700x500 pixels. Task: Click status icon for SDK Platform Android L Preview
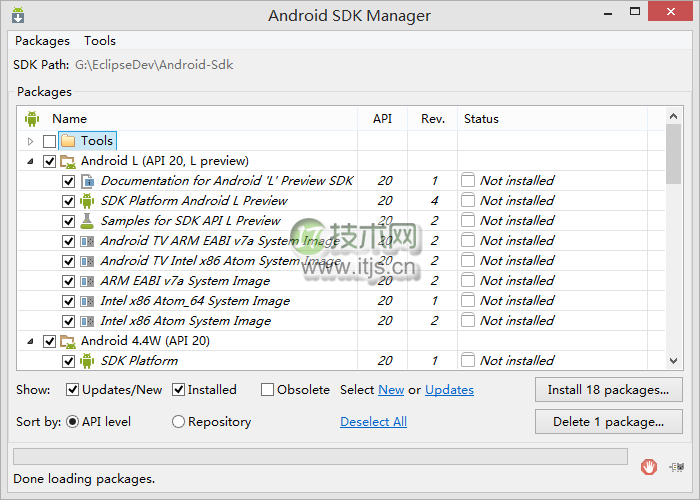pyautogui.click(x=468, y=200)
